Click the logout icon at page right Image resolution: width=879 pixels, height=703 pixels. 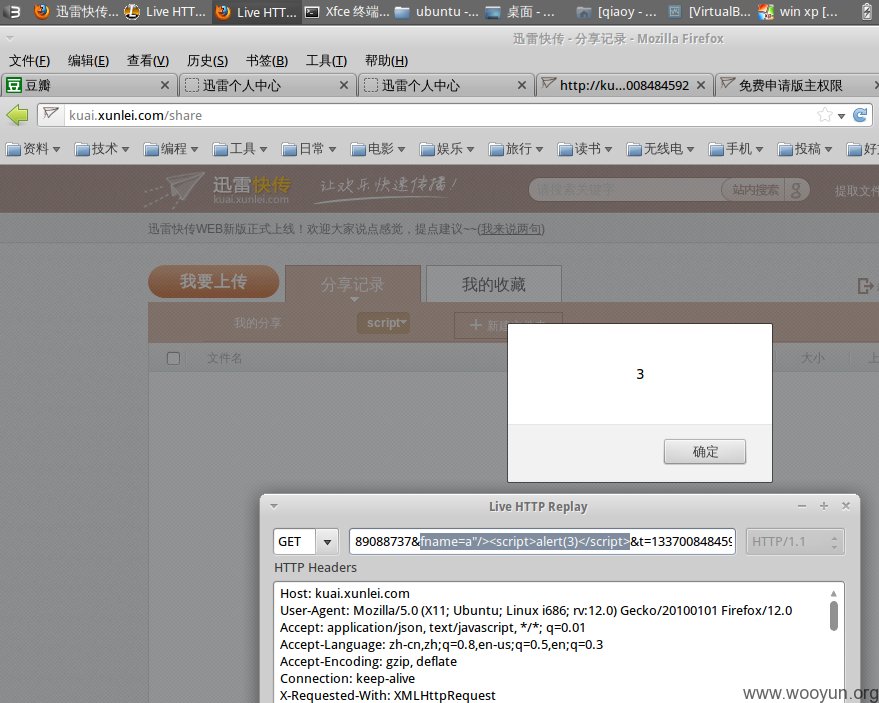pos(866,286)
